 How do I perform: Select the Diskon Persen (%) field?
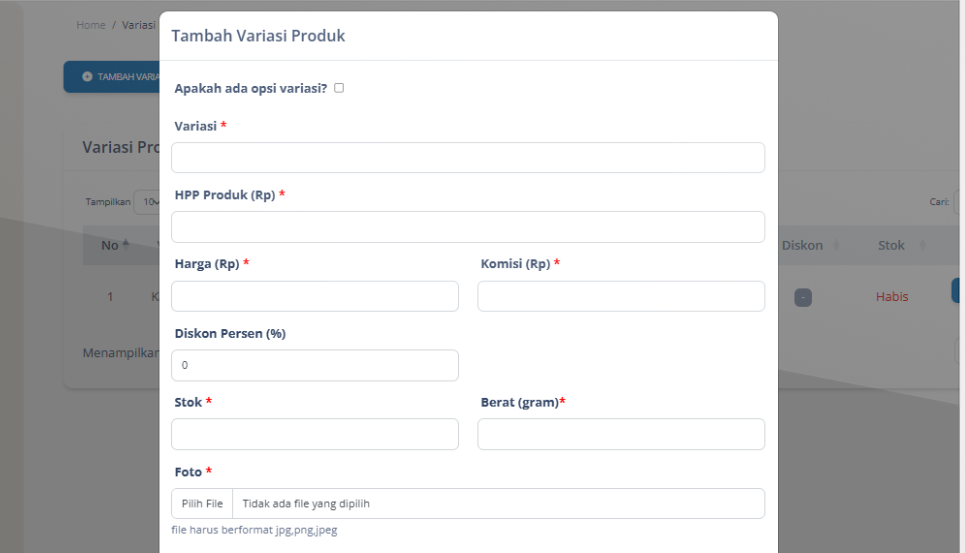click(x=314, y=365)
